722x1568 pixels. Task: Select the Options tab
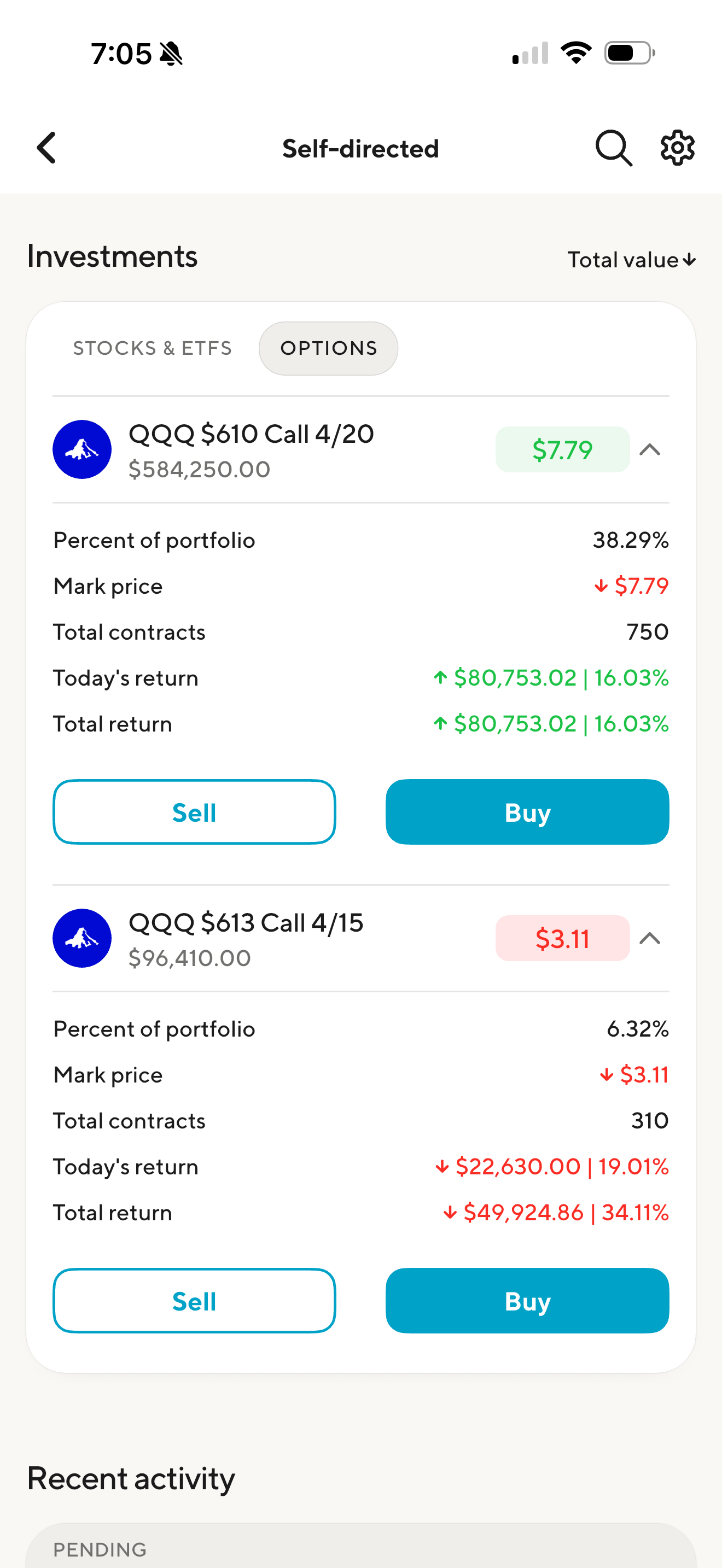pos(329,348)
